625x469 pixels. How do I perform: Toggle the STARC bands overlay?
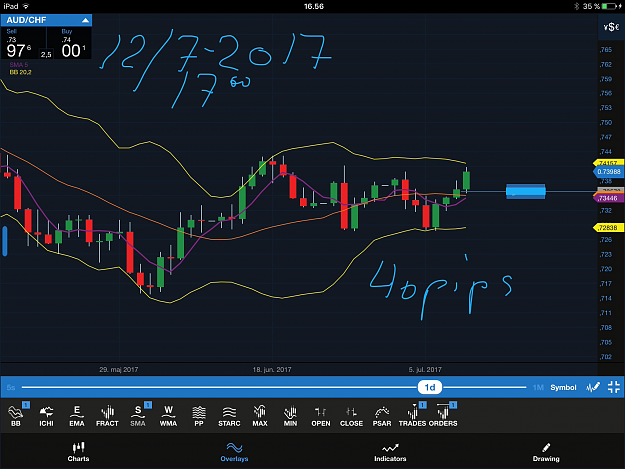(229, 415)
